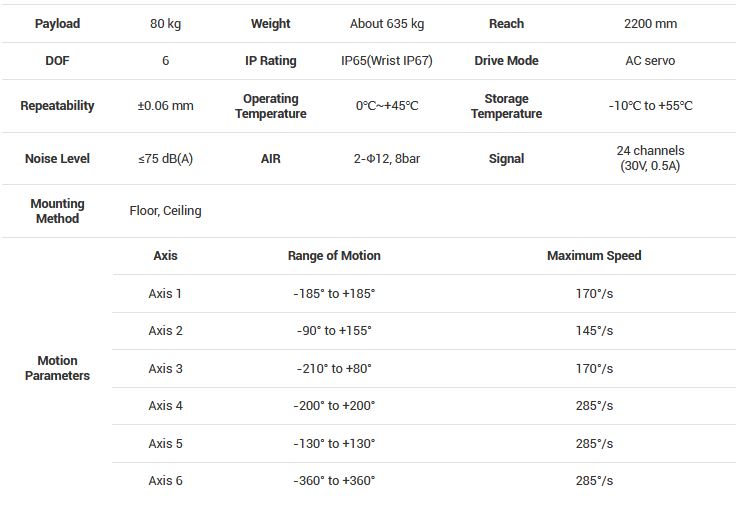
Task: Click the Operating Temperature label
Action: 270,106
